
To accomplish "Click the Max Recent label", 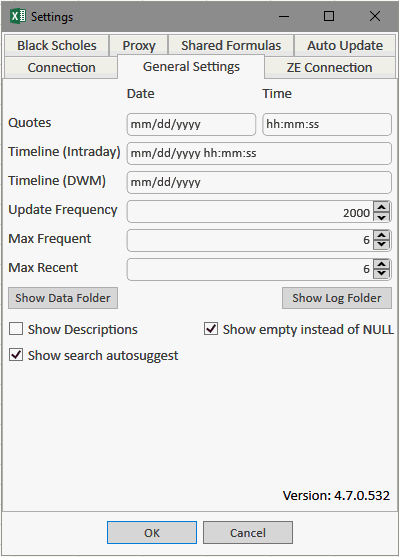I will click(x=43, y=268).
